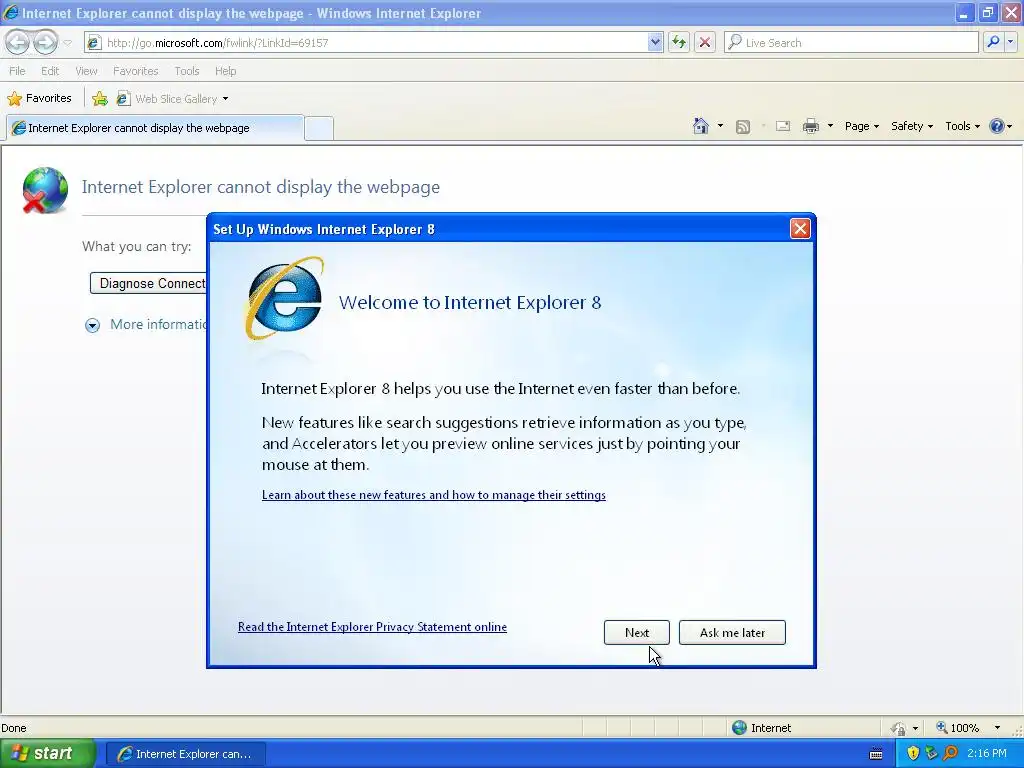
Task: Expand the Print dropdown arrow
Action: tap(830, 126)
